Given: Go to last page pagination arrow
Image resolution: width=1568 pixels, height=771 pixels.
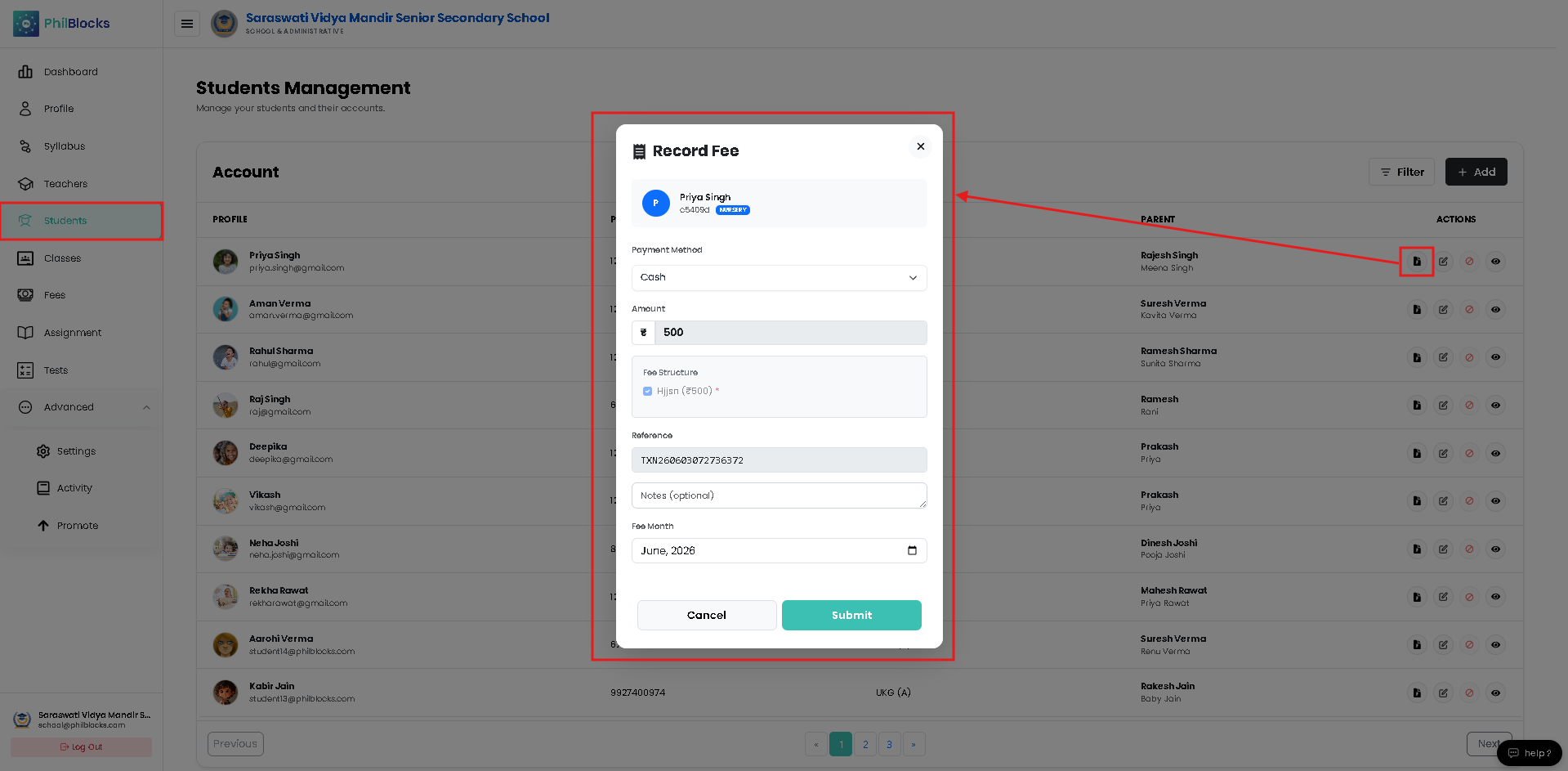Looking at the screenshot, I should [914, 744].
